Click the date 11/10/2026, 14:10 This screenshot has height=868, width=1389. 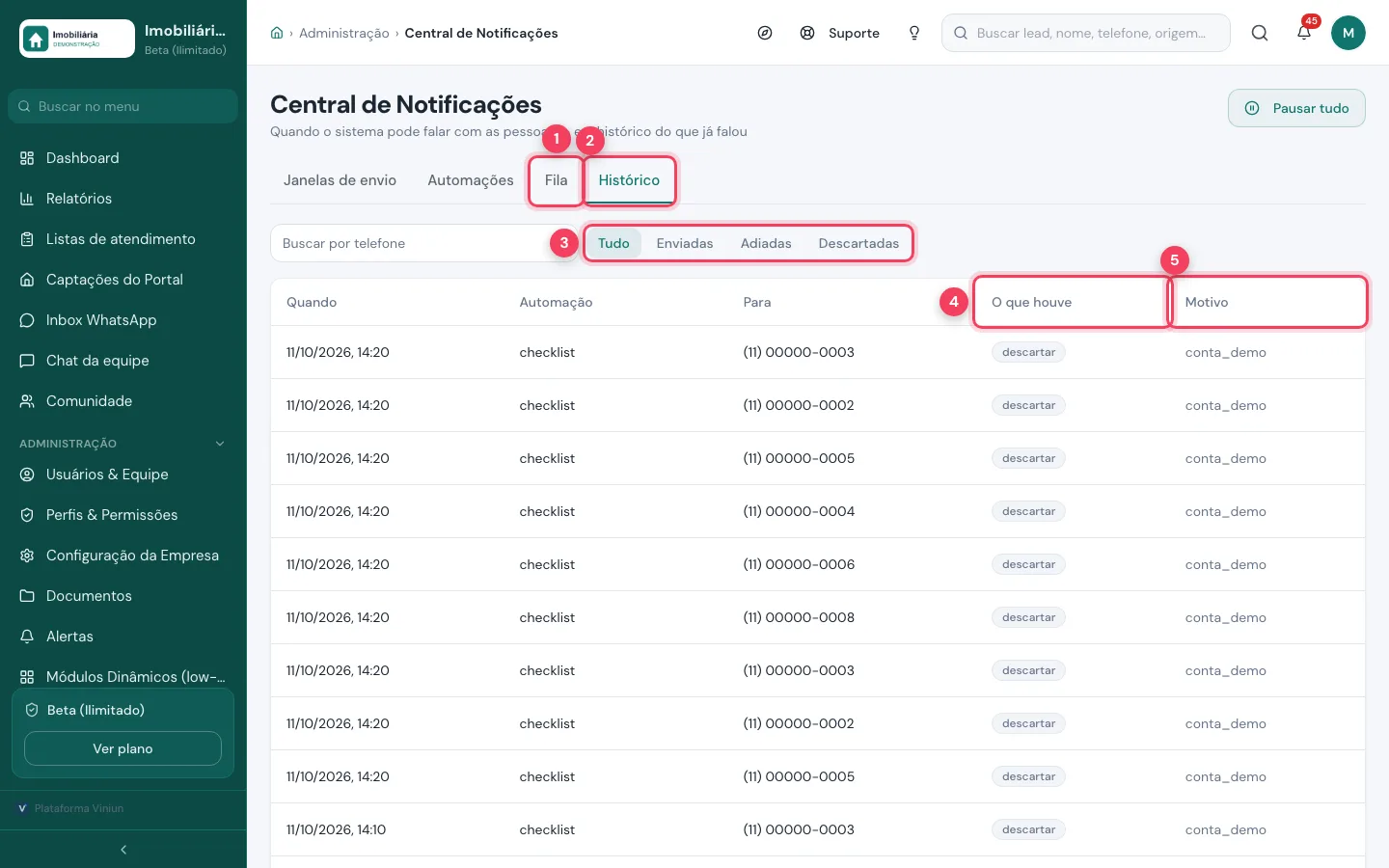[x=336, y=829]
